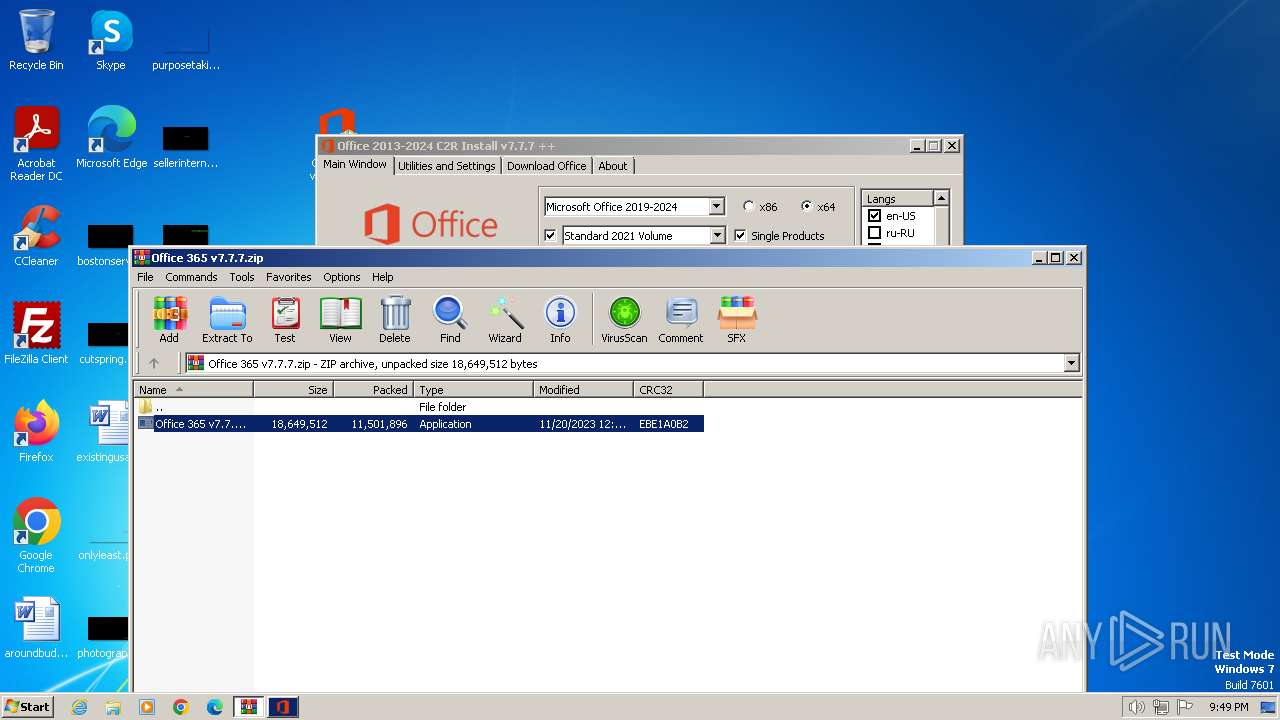Click Chrome icon in taskbar
This screenshot has height=720, width=1280.
click(x=181, y=707)
